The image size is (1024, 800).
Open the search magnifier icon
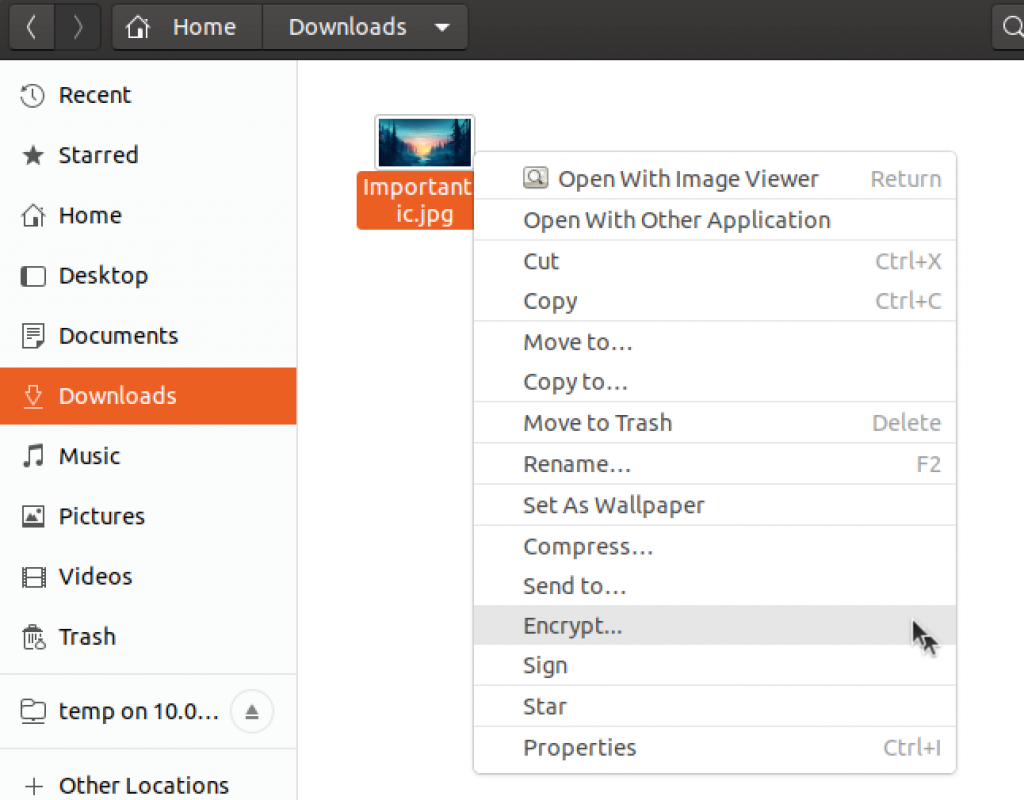click(1011, 27)
